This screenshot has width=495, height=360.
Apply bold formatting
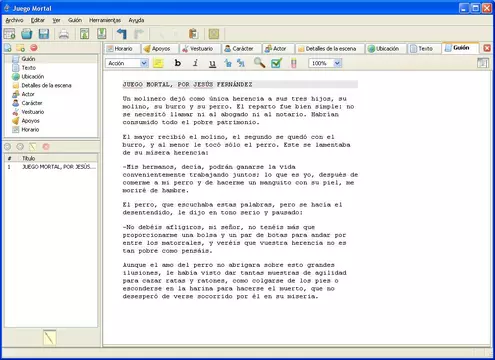pos(178,63)
